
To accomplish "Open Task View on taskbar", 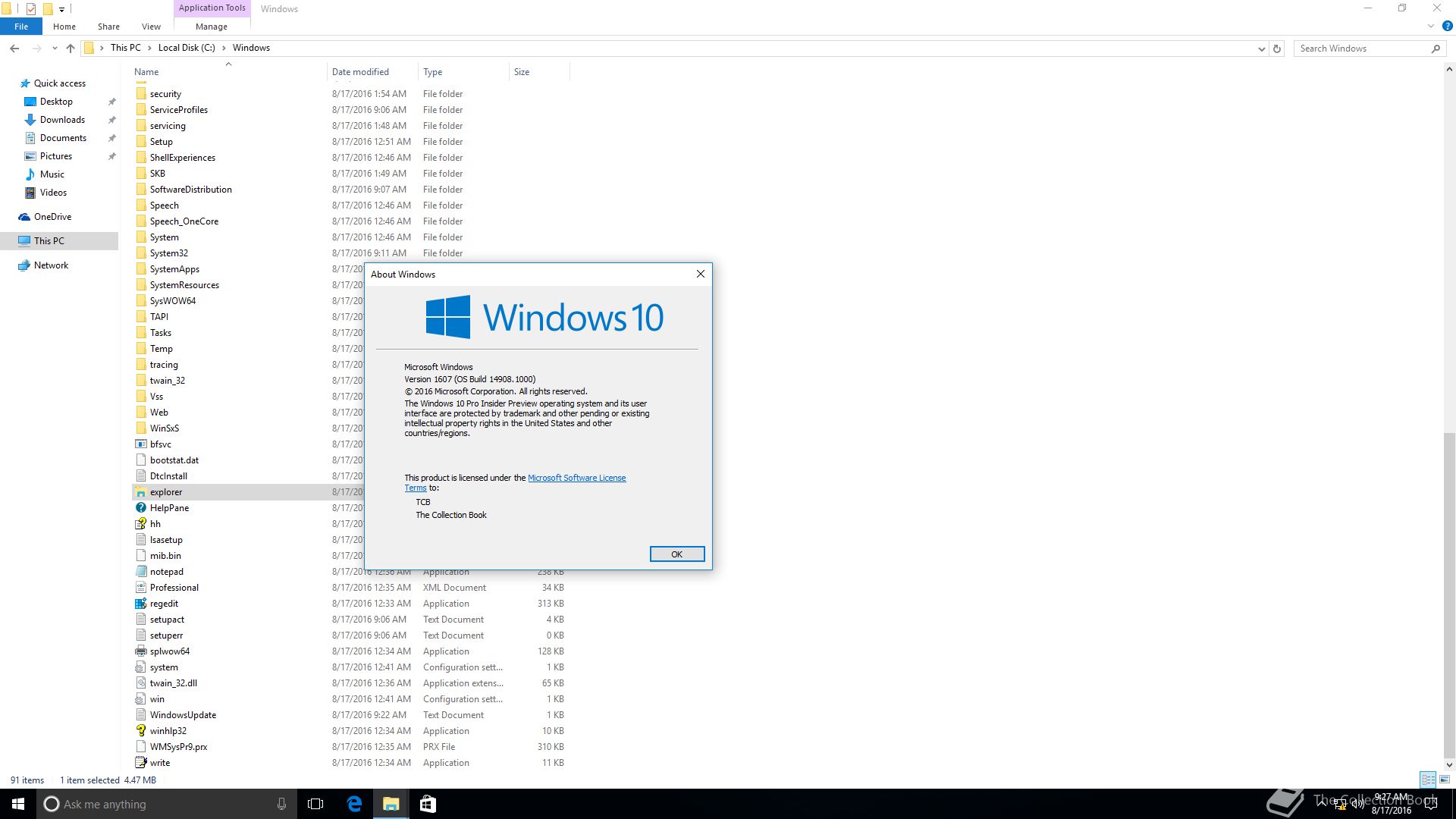I will (x=315, y=804).
